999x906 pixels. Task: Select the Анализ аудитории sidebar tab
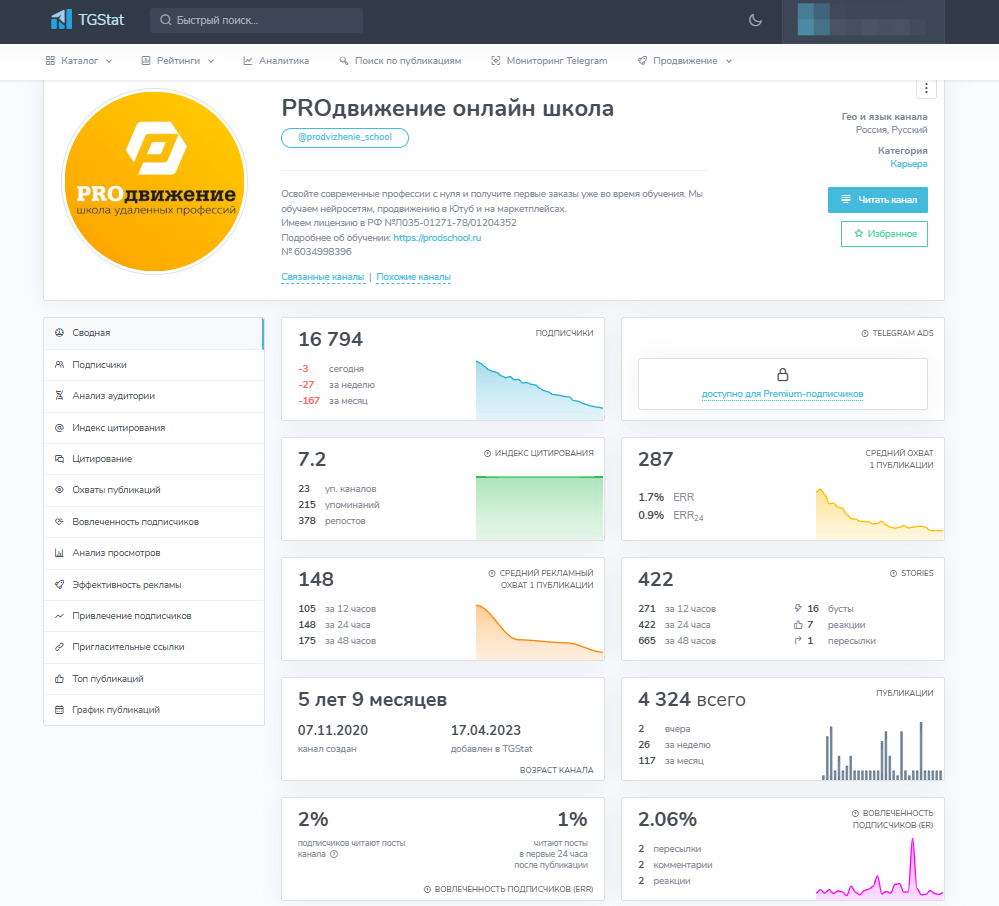[x=154, y=396]
